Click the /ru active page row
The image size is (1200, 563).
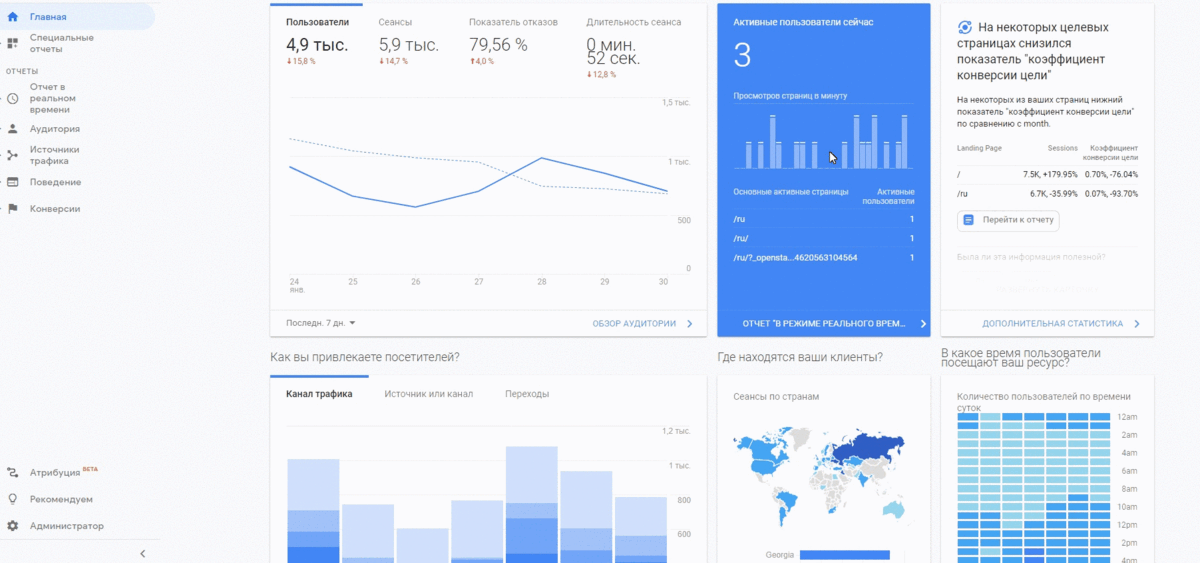[x=823, y=219]
